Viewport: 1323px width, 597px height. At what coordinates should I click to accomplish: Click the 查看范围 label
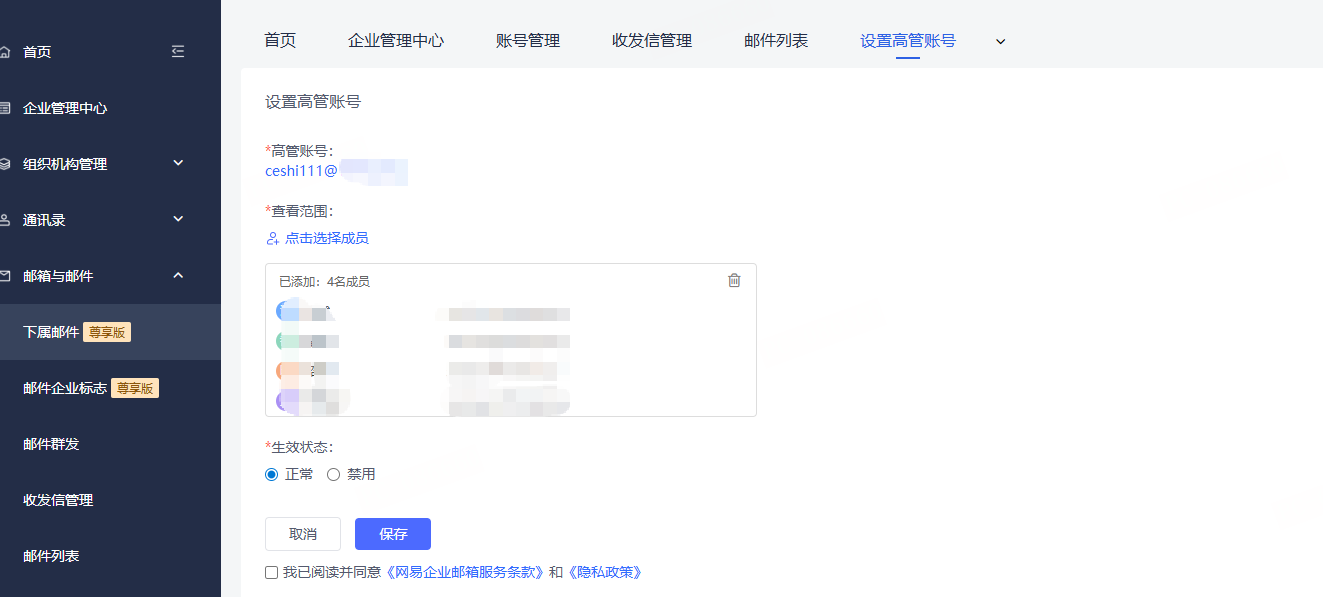click(302, 211)
